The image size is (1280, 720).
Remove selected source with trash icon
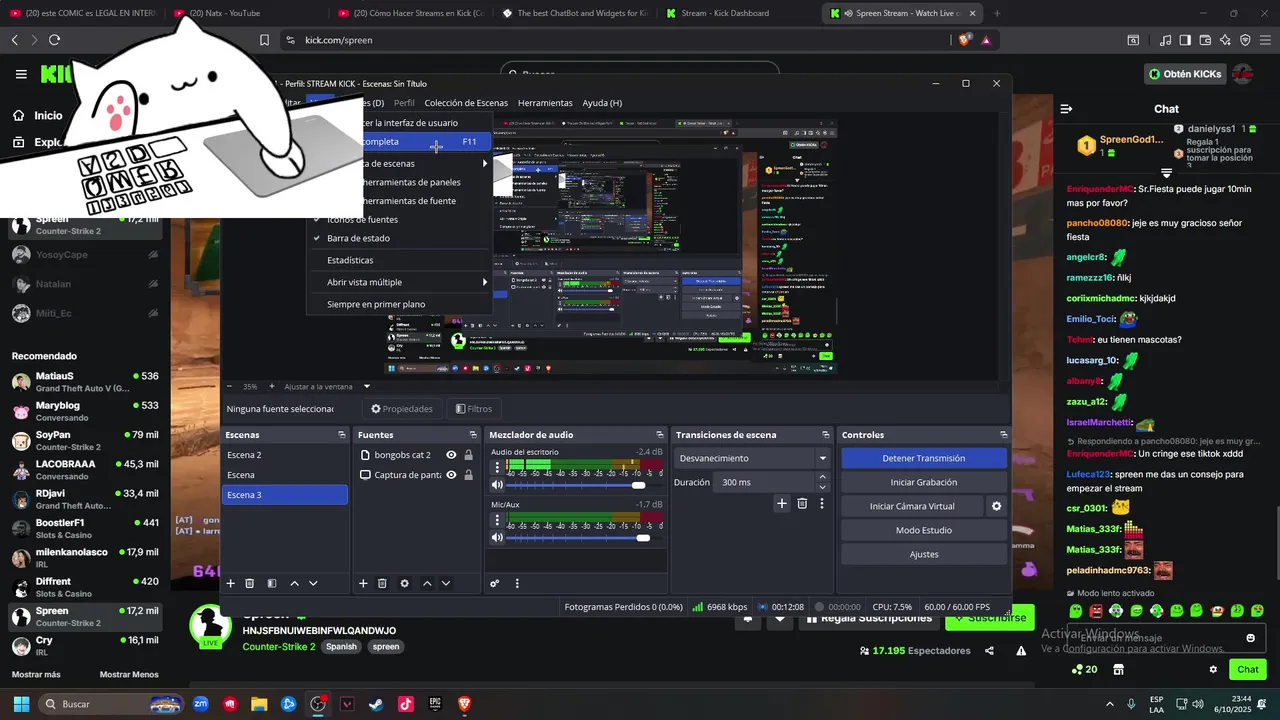382,583
